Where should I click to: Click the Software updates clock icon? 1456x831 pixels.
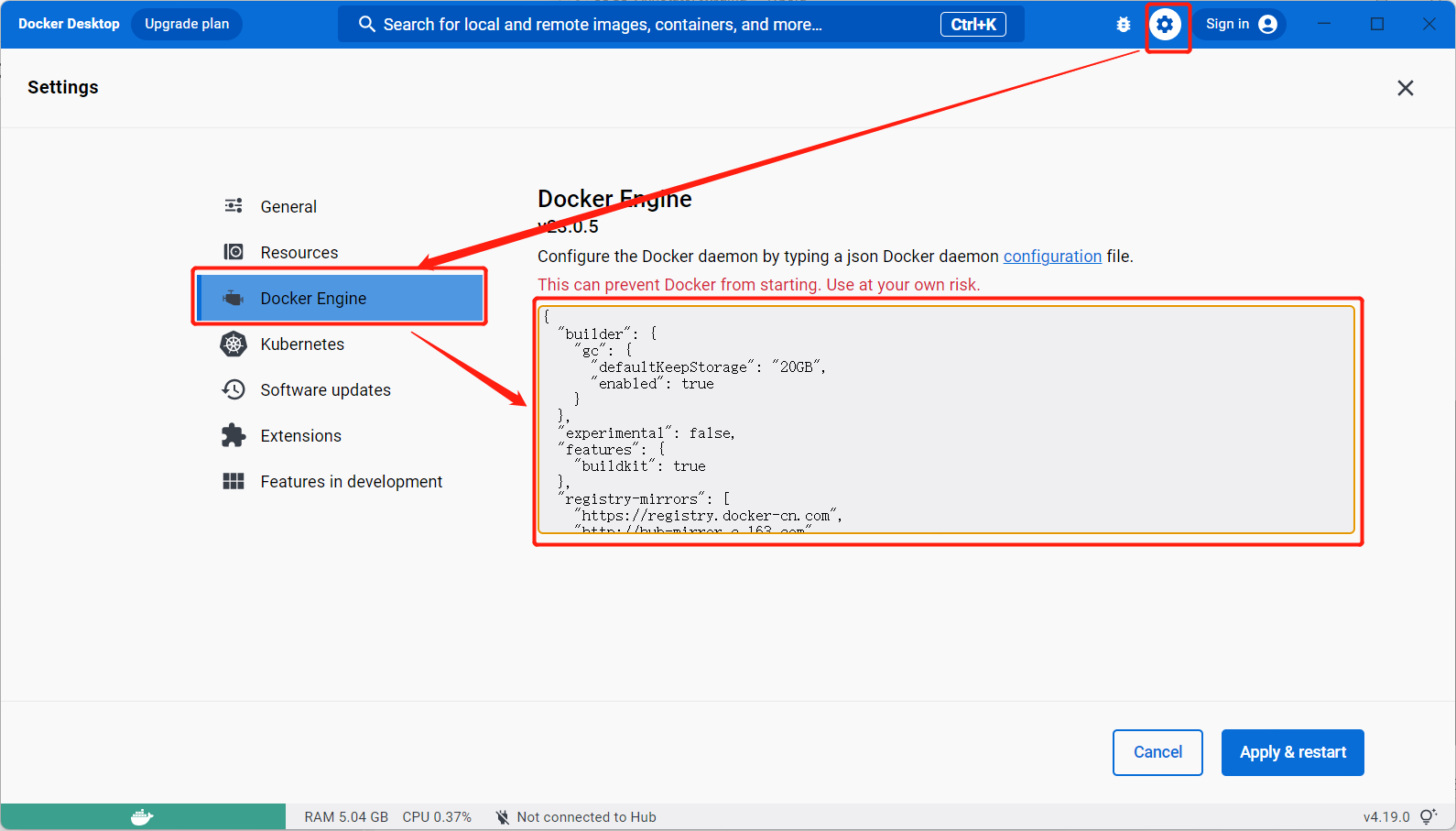234,389
